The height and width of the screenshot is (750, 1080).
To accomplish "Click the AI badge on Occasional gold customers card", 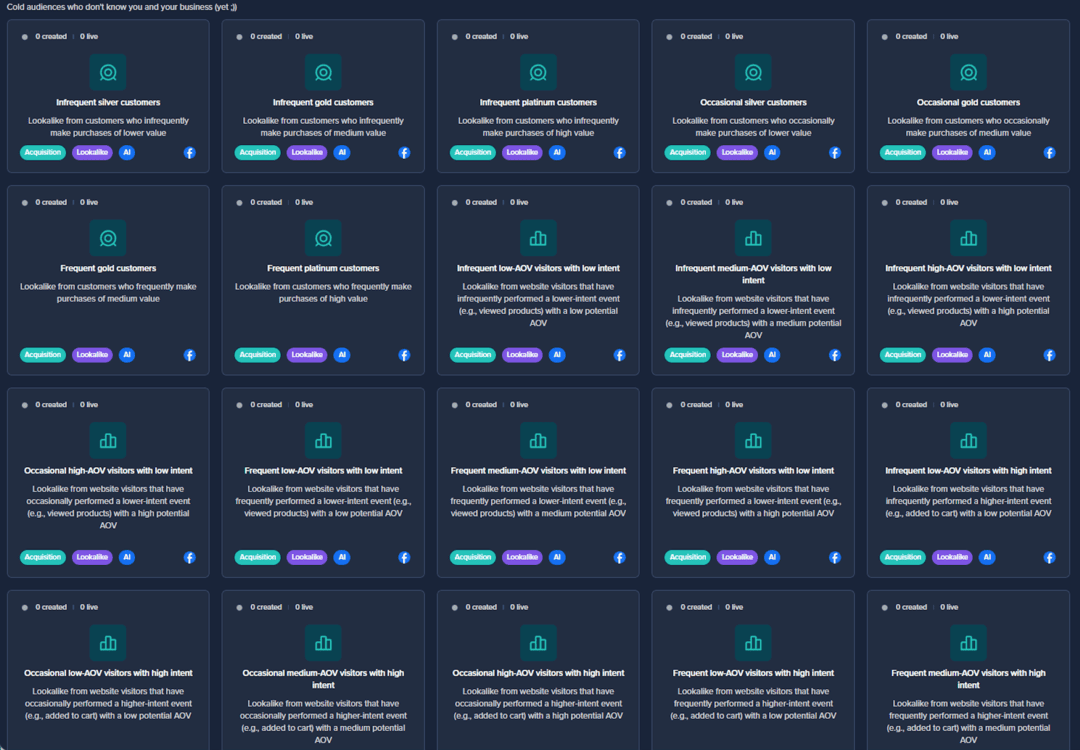I will pos(987,152).
